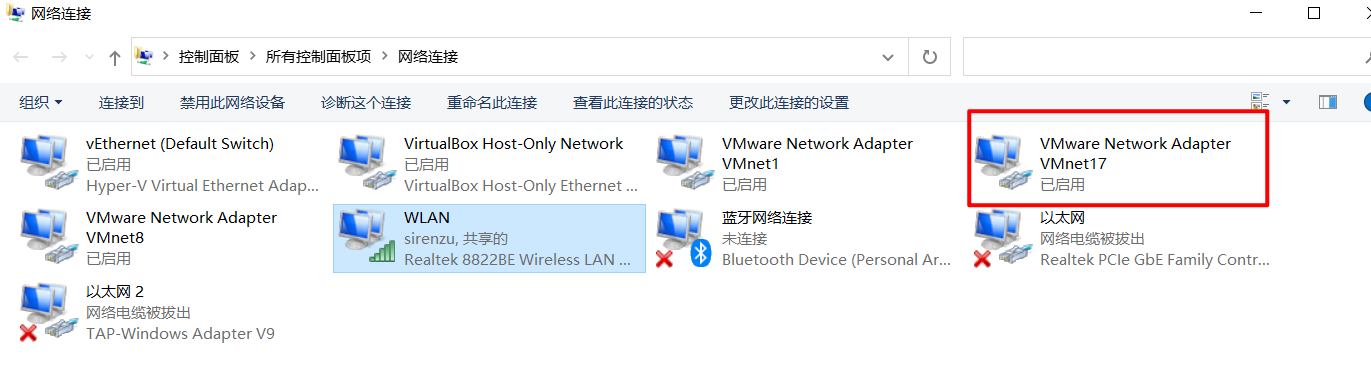
Task: Toggle the preview pane button
Action: [x=1328, y=102]
